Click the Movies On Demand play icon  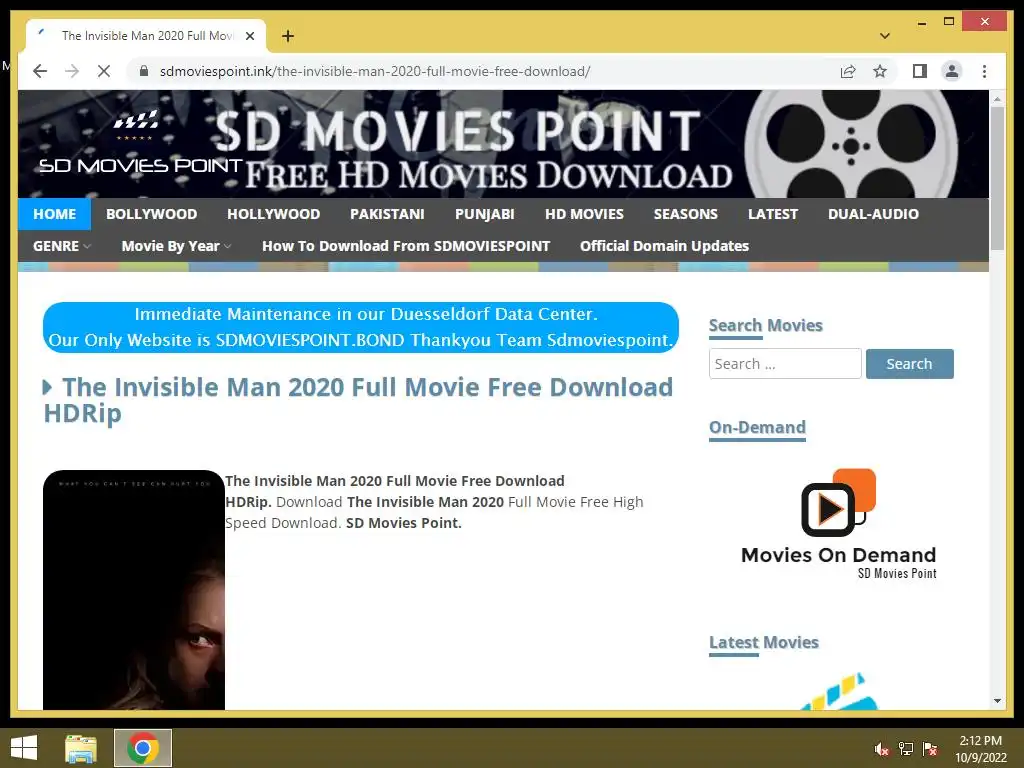(x=839, y=503)
